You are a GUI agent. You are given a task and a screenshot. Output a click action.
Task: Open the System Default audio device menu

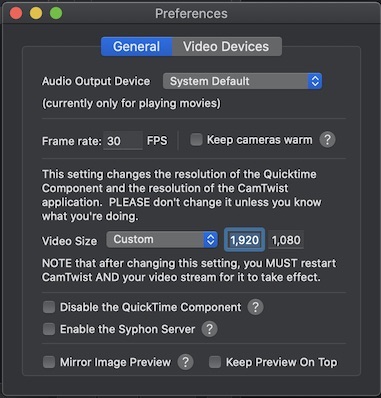[242, 81]
